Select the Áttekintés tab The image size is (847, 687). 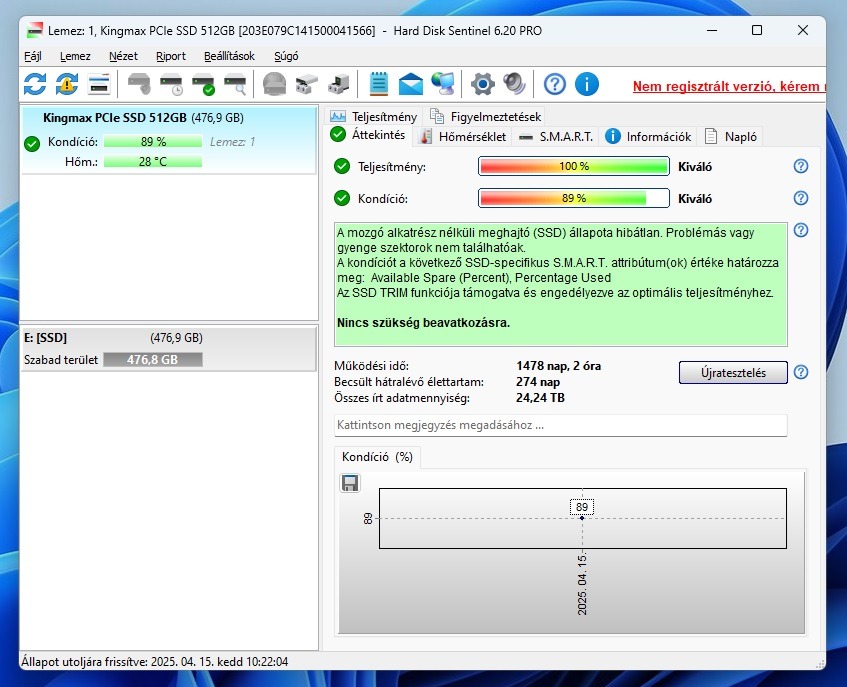(x=368, y=135)
